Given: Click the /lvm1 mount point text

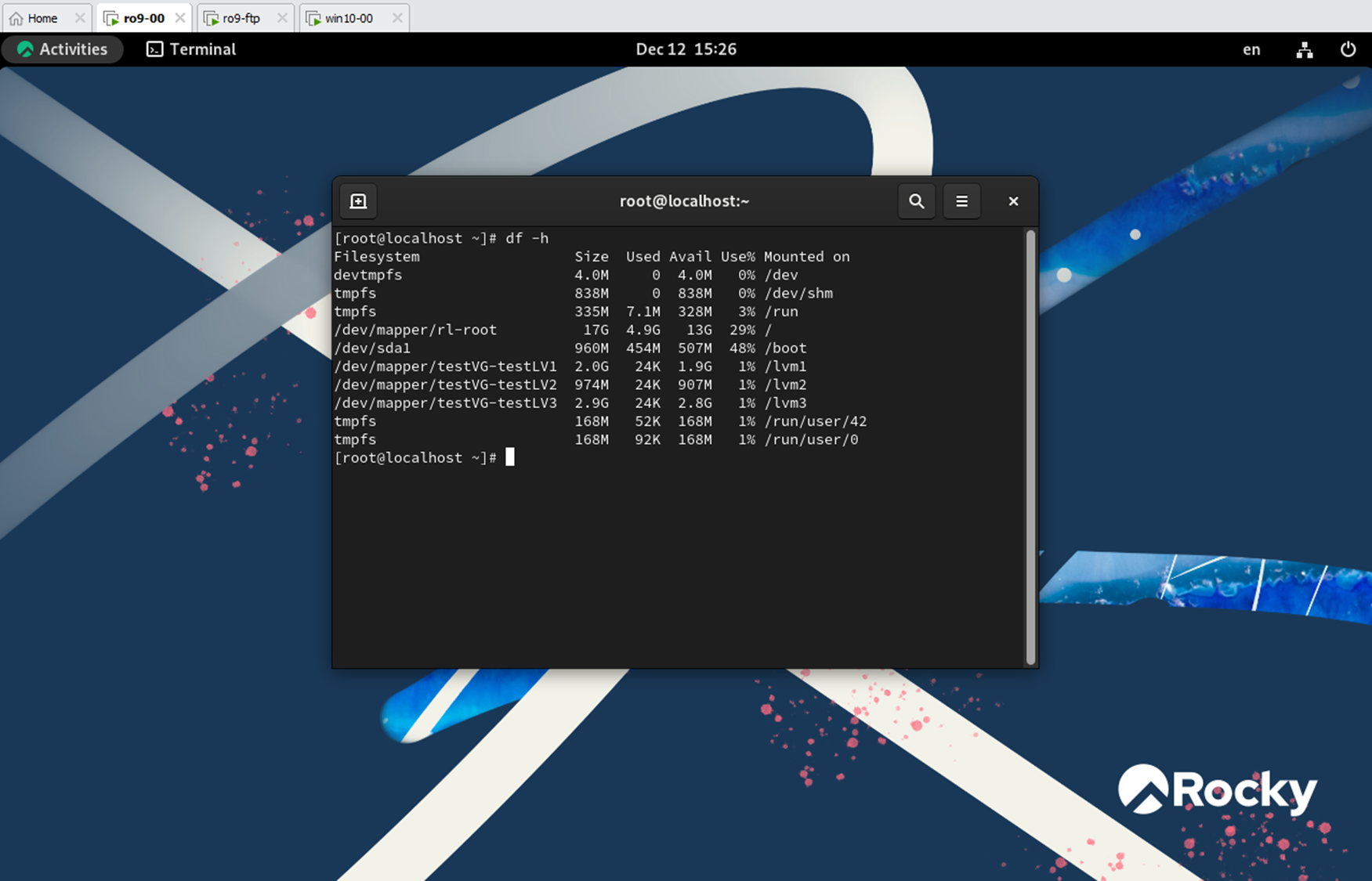Looking at the screenshot, I should tap(785, 366).
